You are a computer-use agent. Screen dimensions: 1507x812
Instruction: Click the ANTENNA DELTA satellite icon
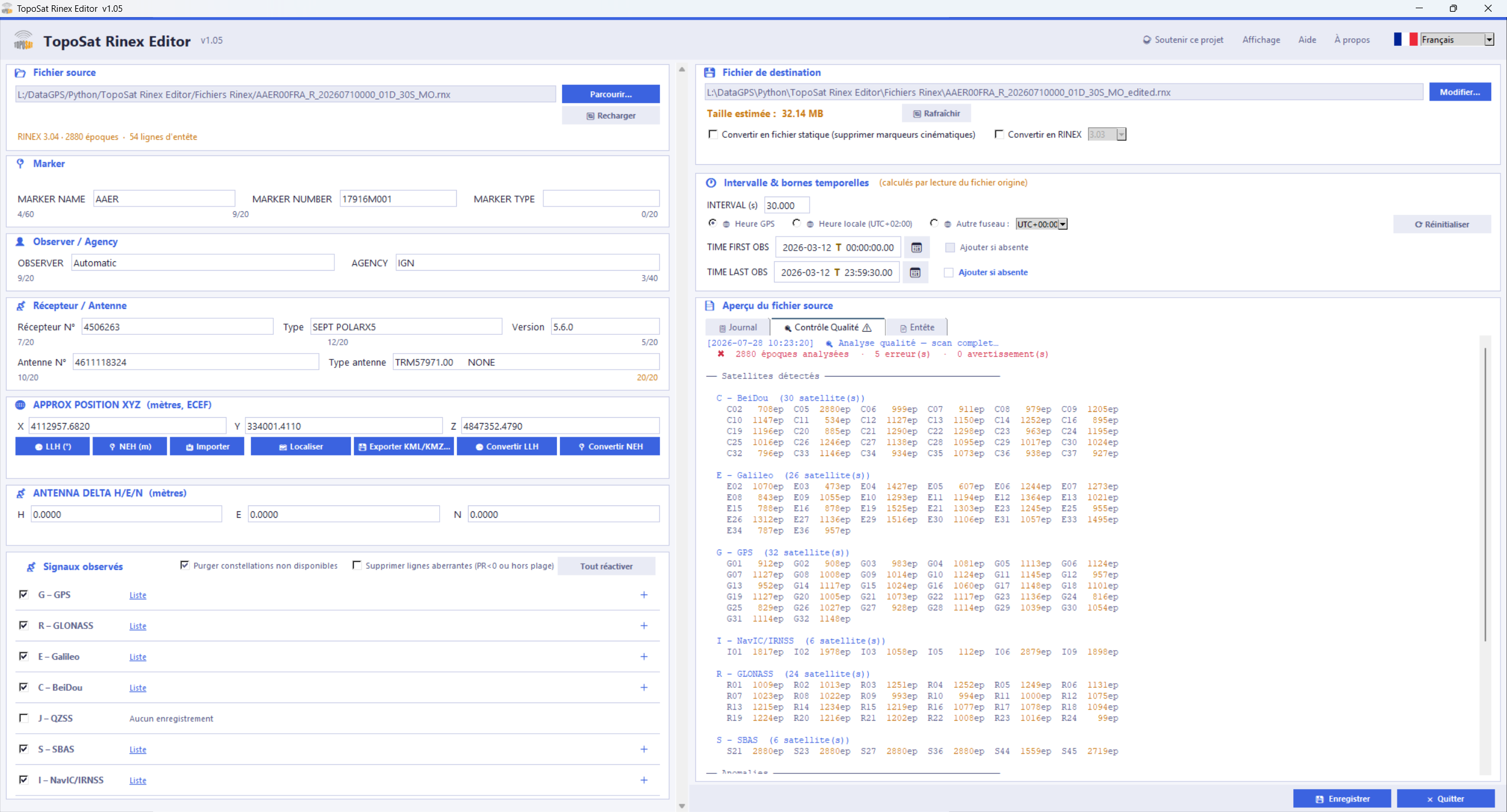[21, 493]
